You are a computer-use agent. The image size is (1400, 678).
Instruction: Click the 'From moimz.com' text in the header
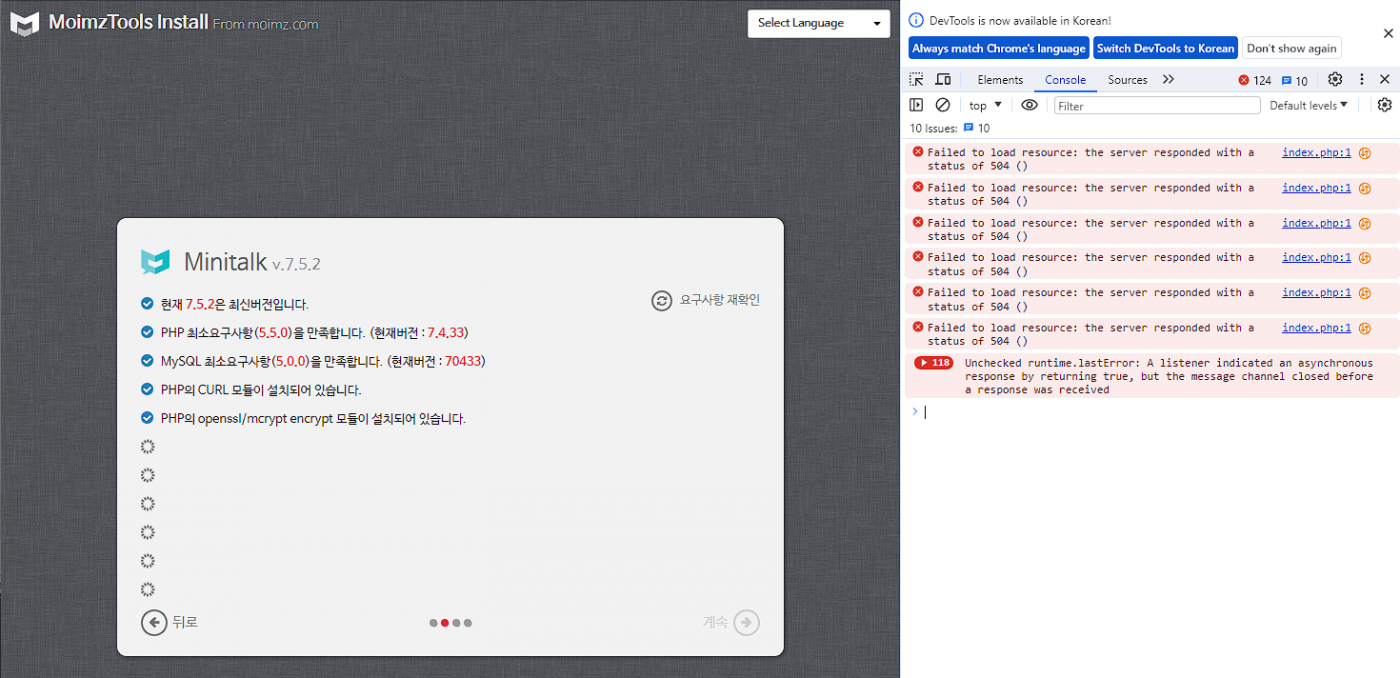[266, 24]
